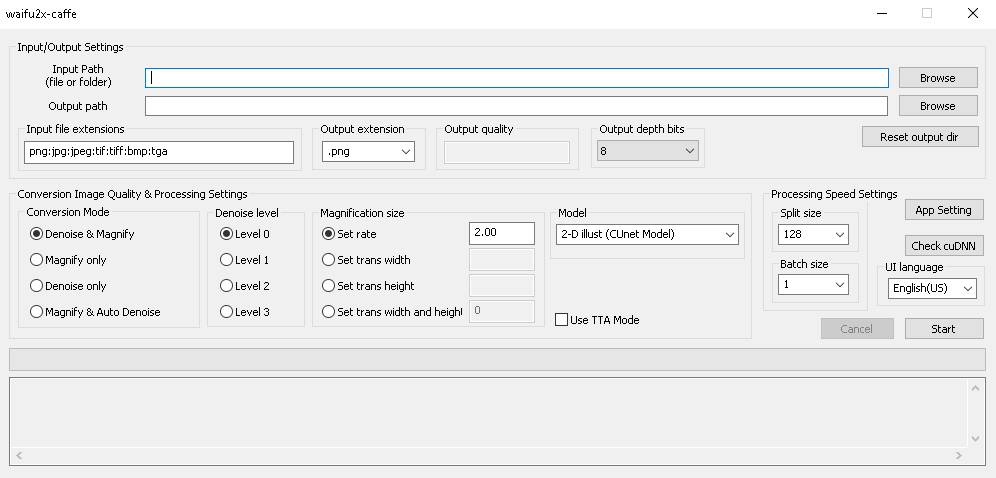
Task: Focus the Output path text field
Action: (x=516, y=106)
